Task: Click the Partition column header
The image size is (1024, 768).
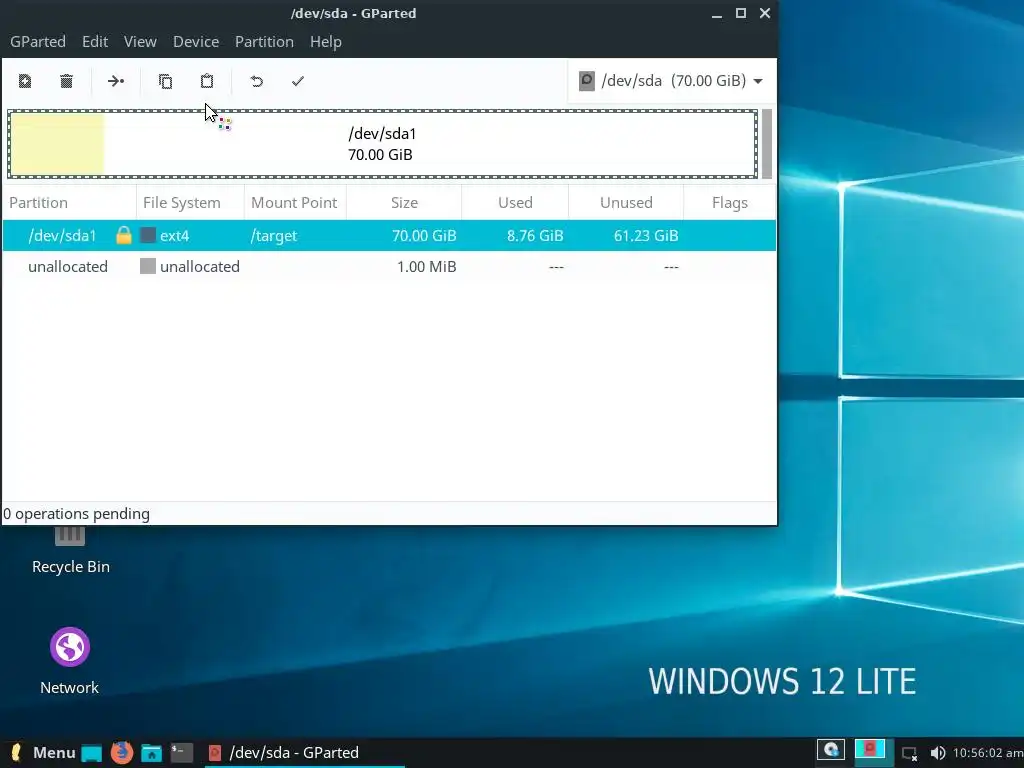Action: point(69,202)
